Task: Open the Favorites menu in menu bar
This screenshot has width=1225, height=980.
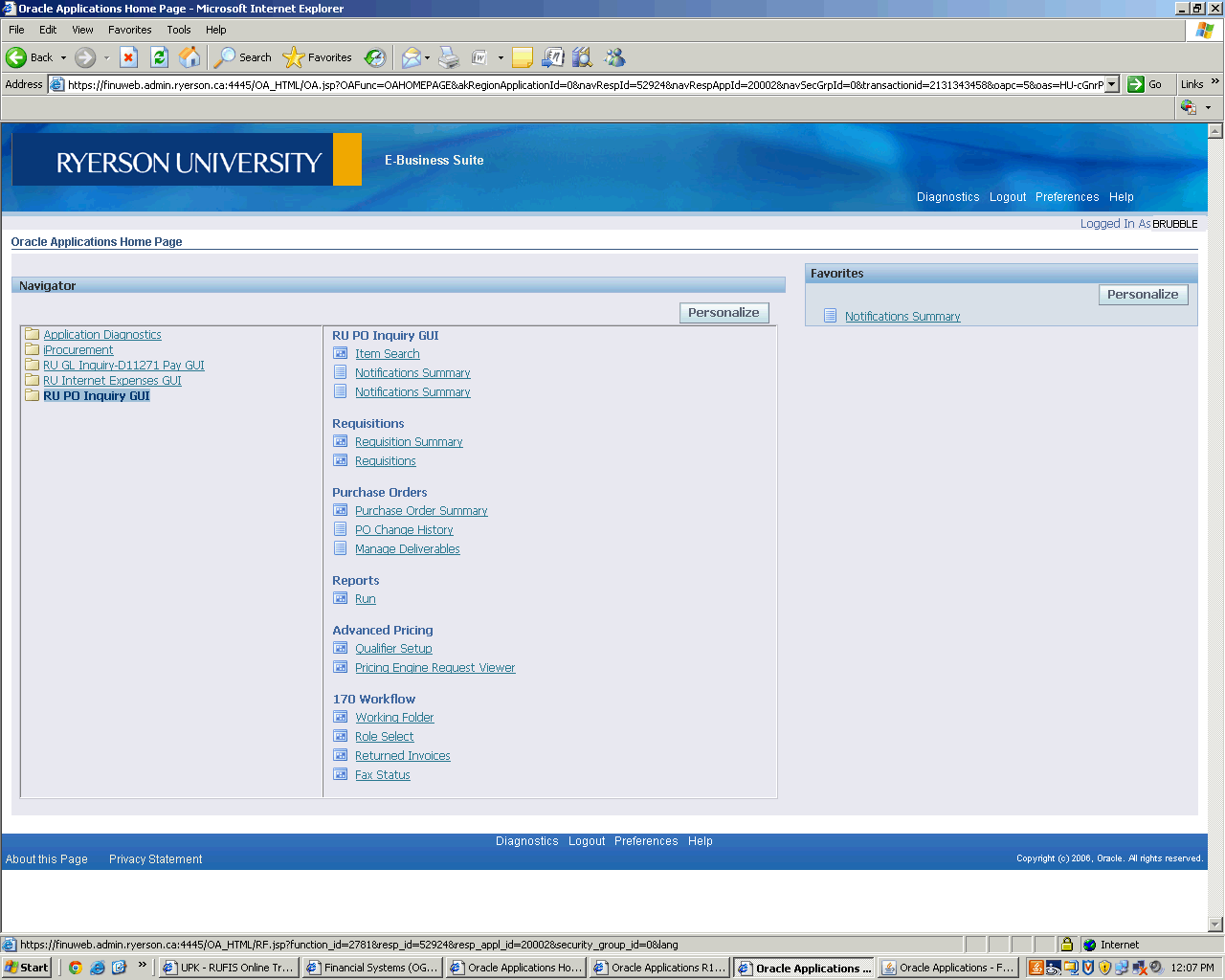Action: pyautogui.click(x=129, y=30)
